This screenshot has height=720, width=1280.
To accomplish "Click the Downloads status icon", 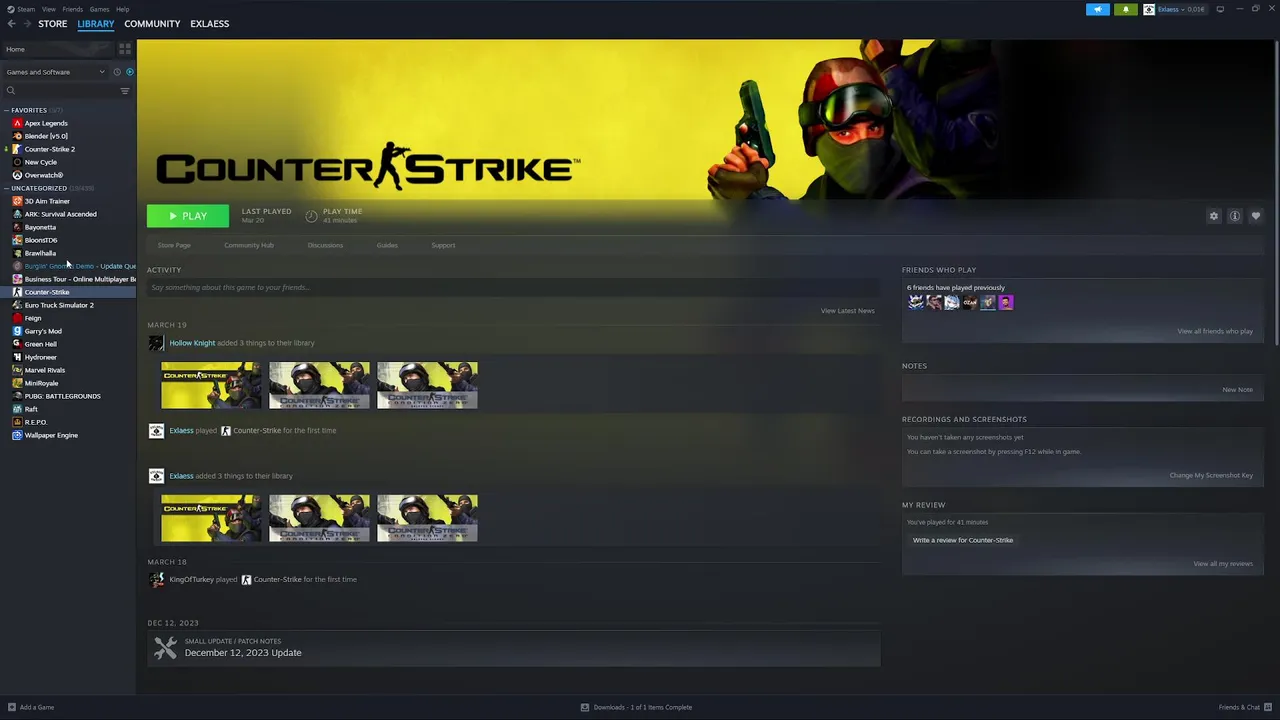I will coord(585,707).
